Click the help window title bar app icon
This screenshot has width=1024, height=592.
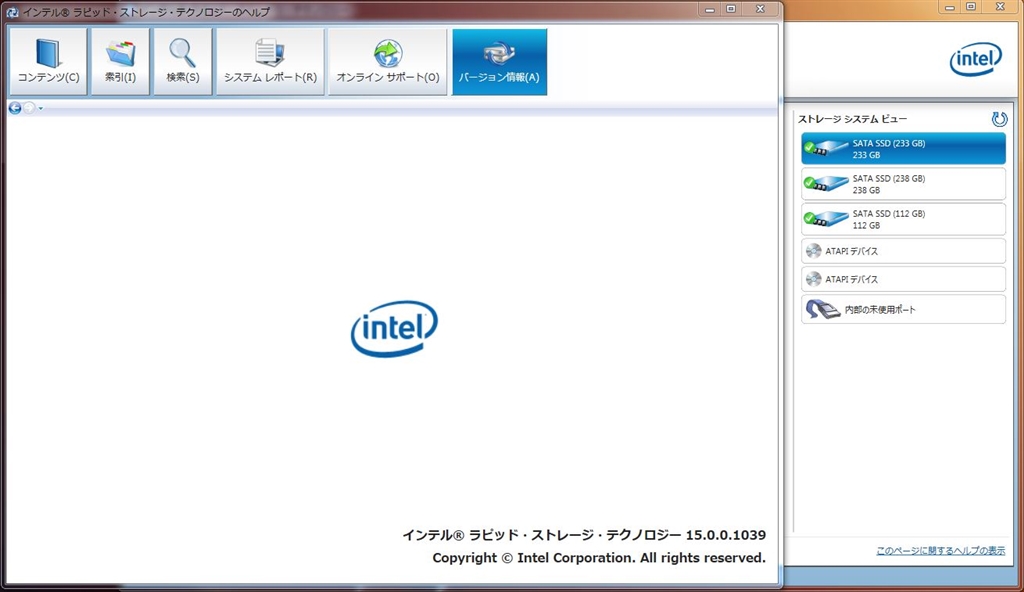tap(12, 12)
